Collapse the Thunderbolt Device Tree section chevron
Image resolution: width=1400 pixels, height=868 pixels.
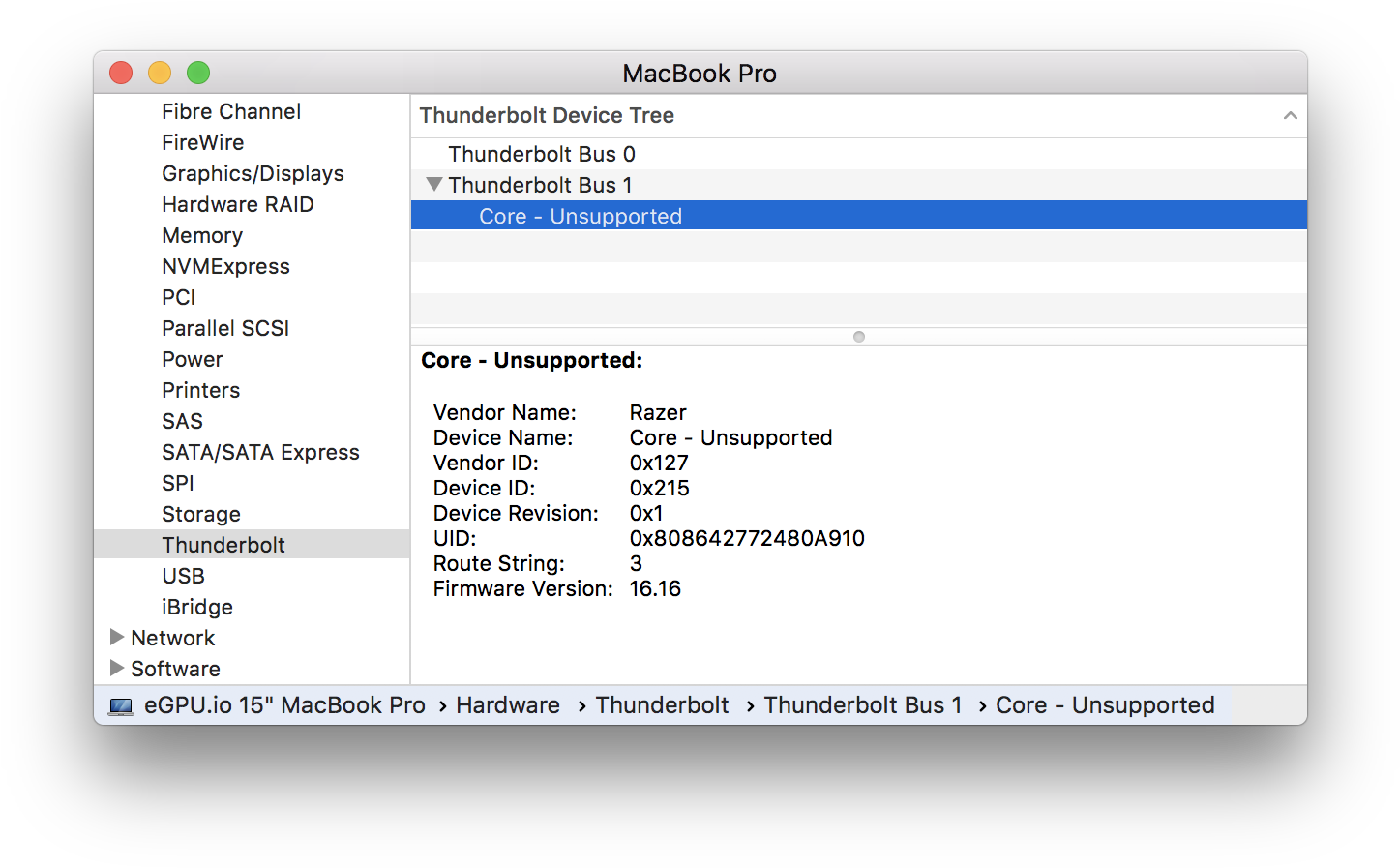pyautogui.click(x=1290, y=115)
